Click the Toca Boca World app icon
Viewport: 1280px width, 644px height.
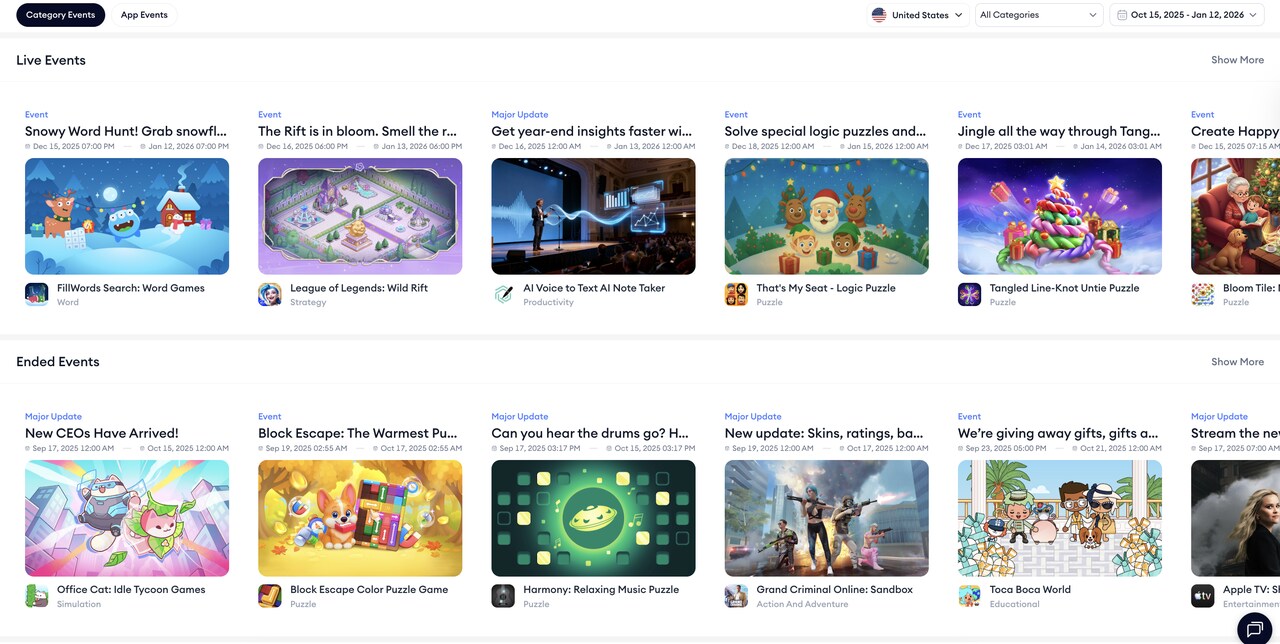click(969, 596)
